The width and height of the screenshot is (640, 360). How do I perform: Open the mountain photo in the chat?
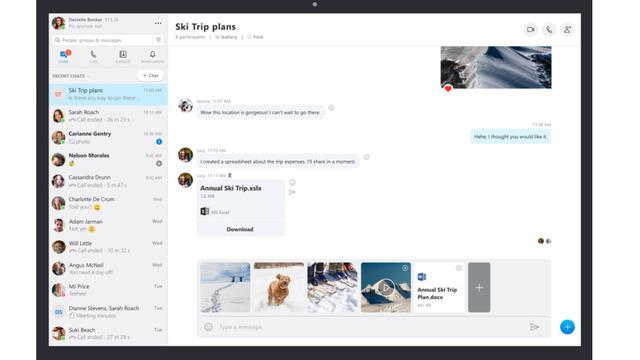[496, 67]
